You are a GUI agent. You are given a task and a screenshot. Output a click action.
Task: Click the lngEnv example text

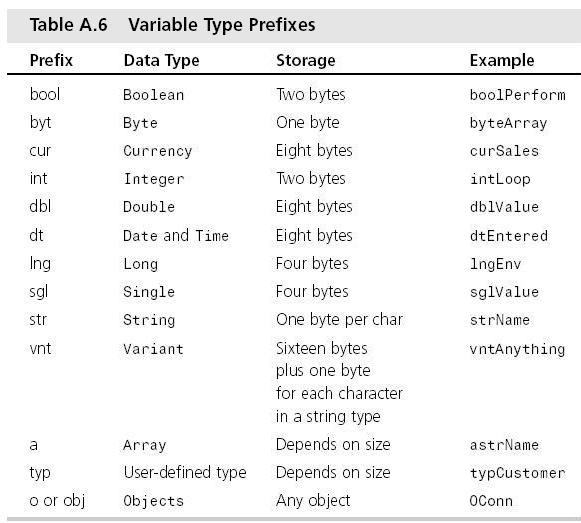495,264
